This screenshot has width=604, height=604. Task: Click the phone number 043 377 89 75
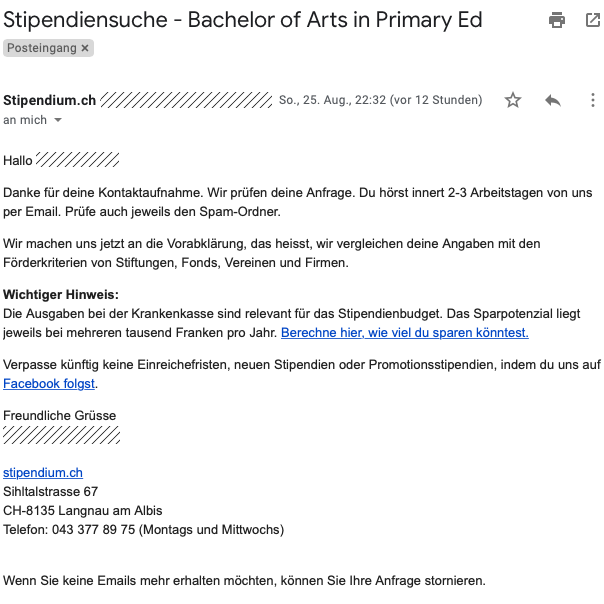93,529
